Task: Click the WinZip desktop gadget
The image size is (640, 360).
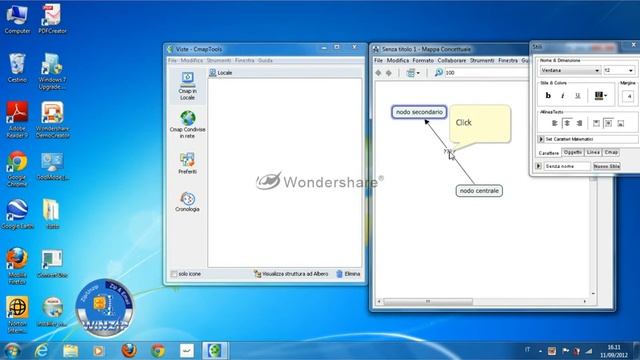Action: (x=104, y=307)
